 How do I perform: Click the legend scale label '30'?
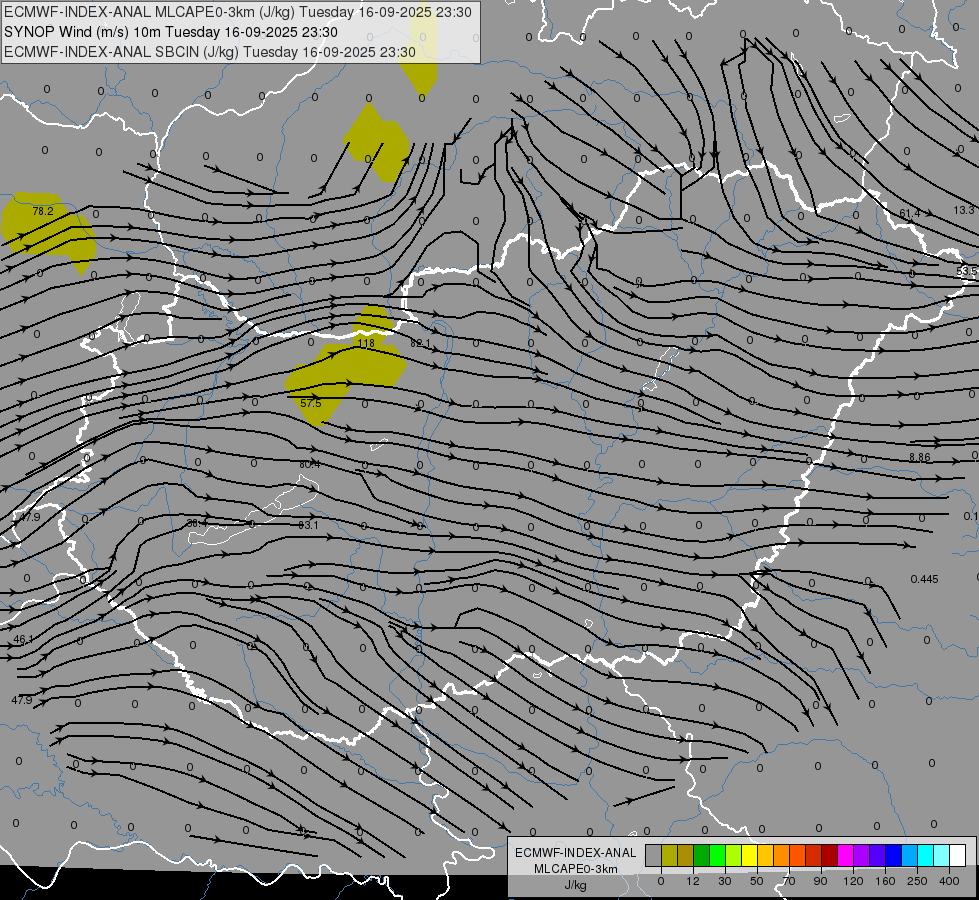[725, 881]
